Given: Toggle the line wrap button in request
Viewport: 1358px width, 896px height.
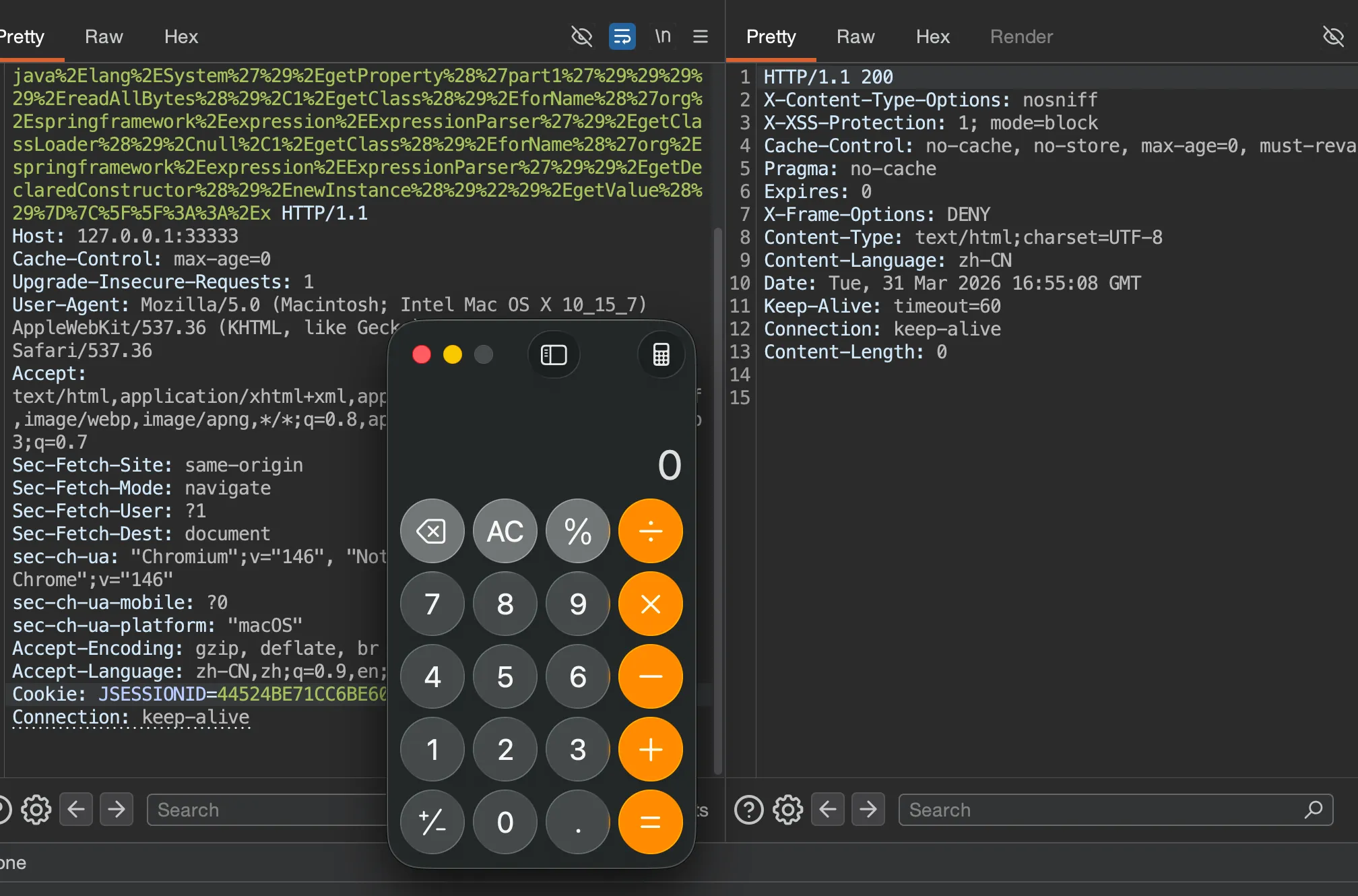Looking at the screenshot, I should point(622,36).
